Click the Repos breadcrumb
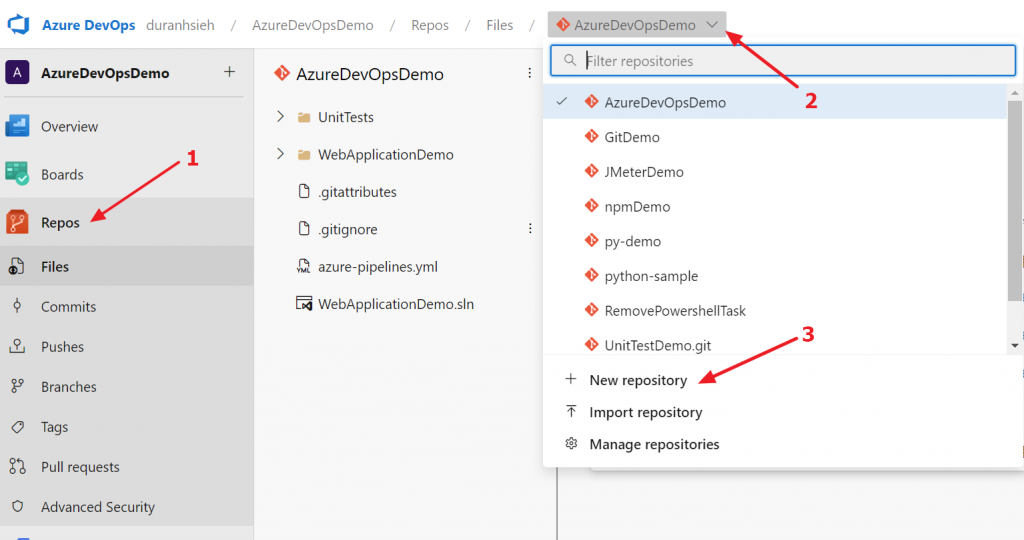The width and height of the screenshot is (1024, 540). pyautogui.click(x=430, y=25)
